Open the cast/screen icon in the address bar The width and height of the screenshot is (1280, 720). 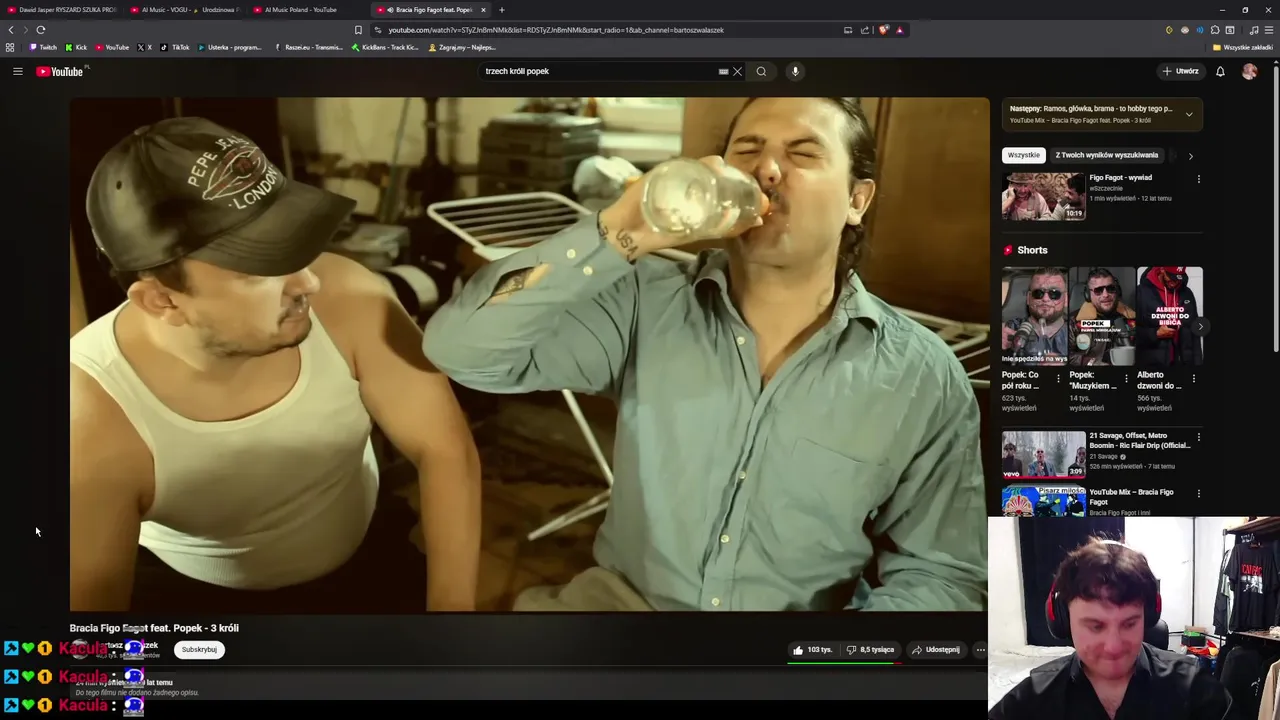click(848, 30)
